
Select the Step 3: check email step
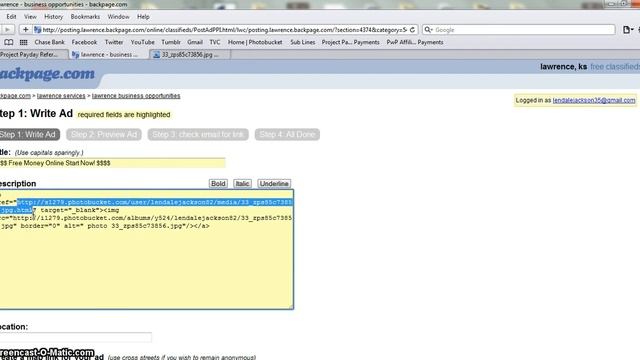(x=198, y=135)
